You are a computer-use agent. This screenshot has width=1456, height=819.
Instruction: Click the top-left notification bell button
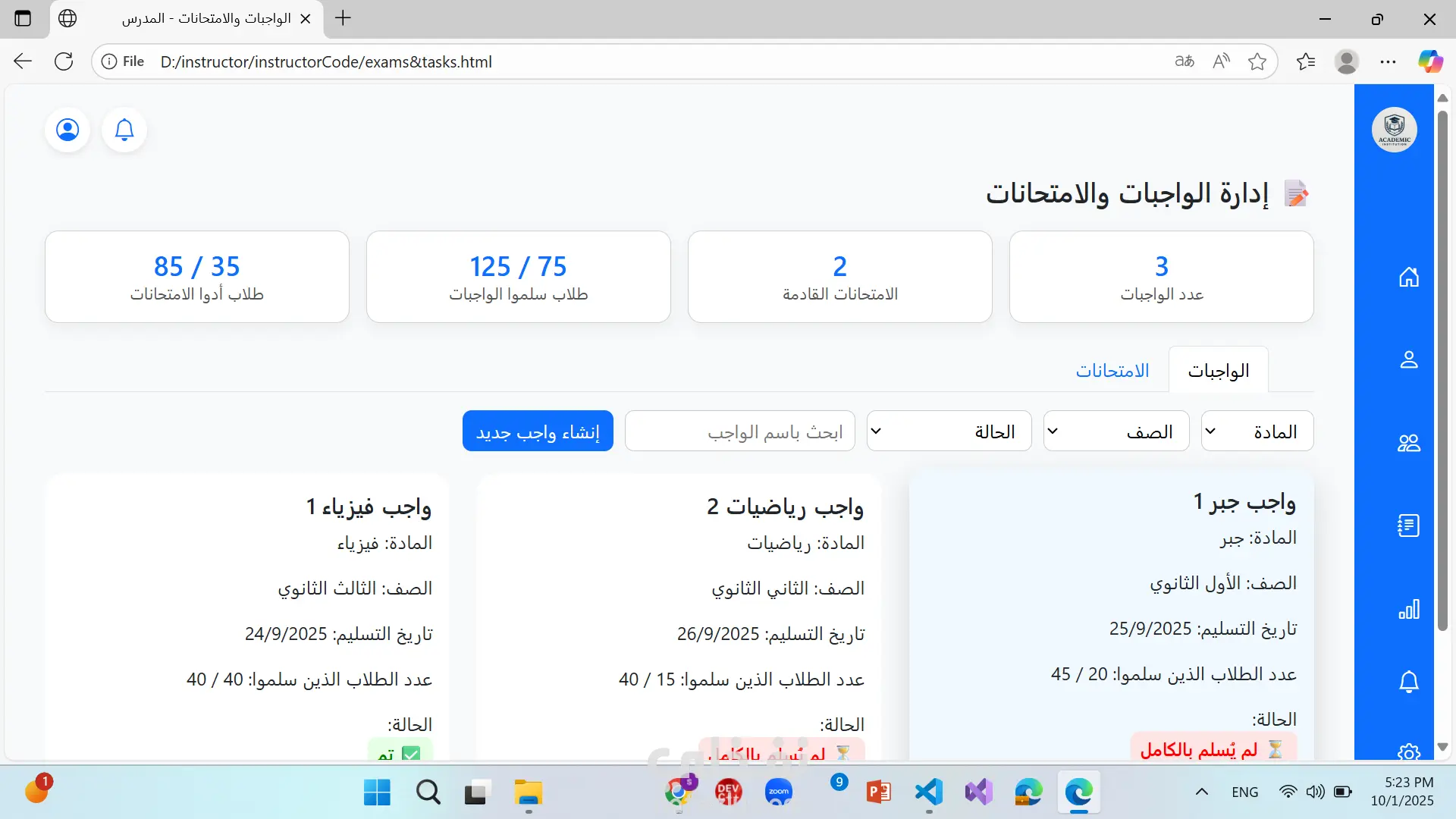(124, 130)
